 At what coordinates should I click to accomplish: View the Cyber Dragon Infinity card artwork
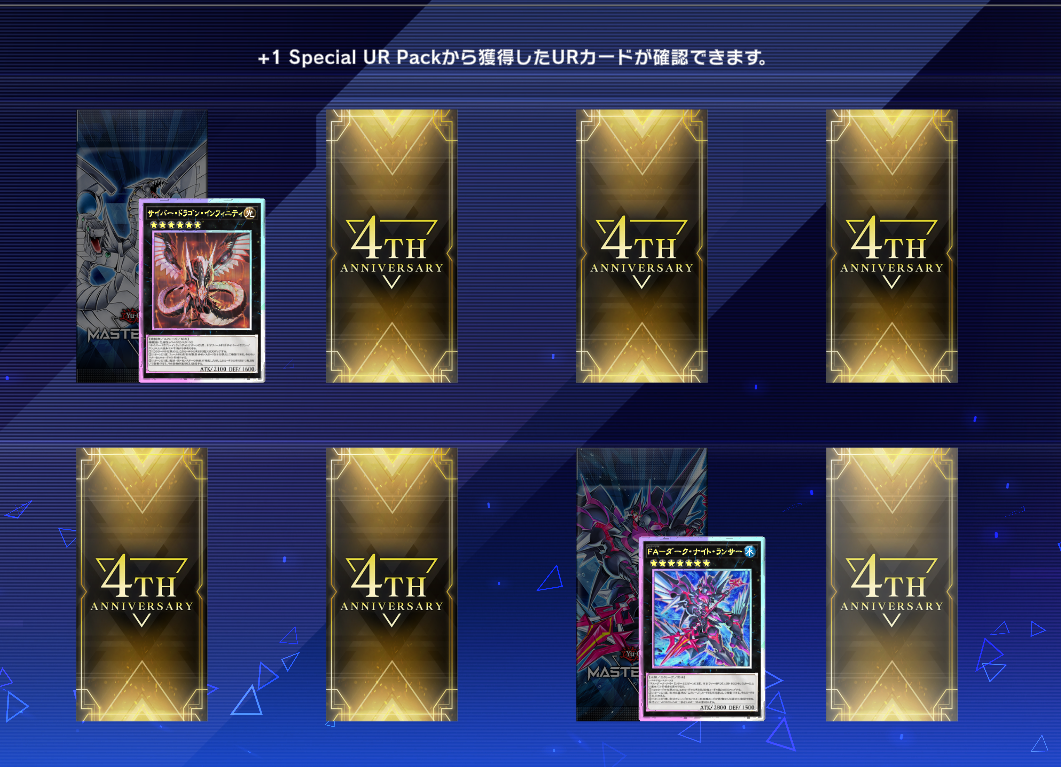tap(202, 280)
